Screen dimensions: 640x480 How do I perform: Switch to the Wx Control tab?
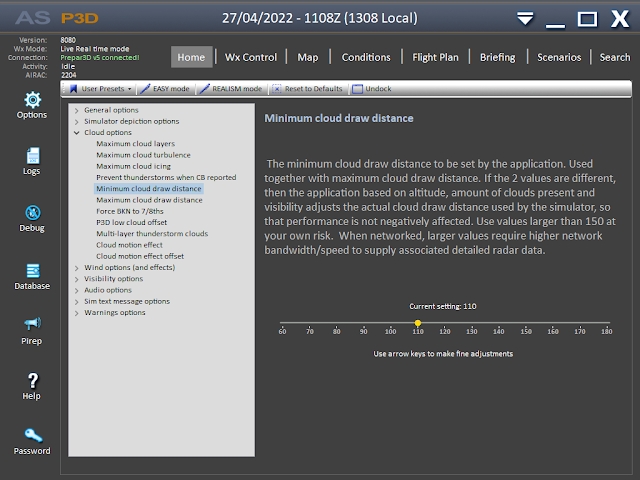pyautogui.click(x=251, y=58)
